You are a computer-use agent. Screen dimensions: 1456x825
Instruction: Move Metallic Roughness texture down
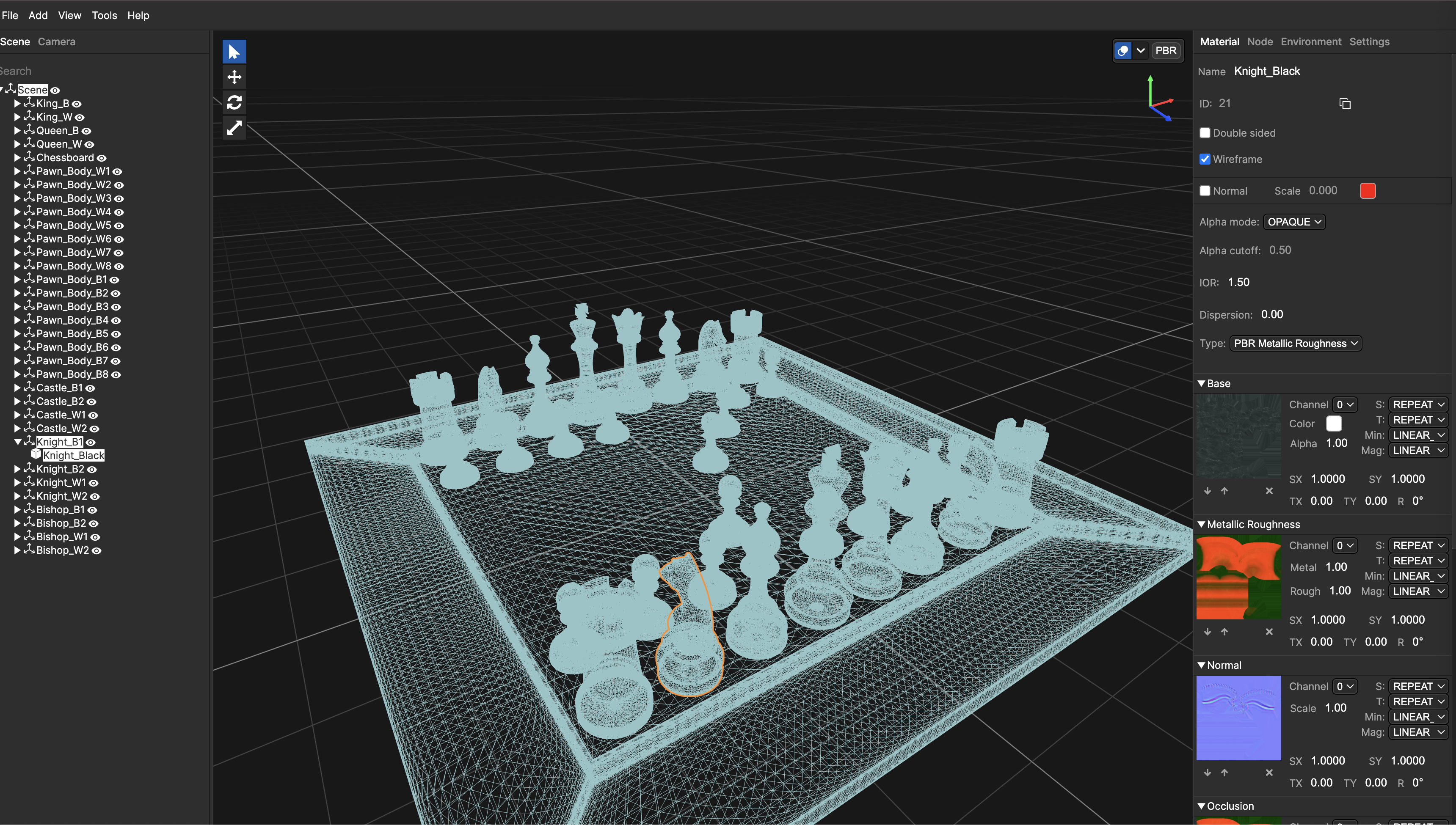click(1207, 632)
